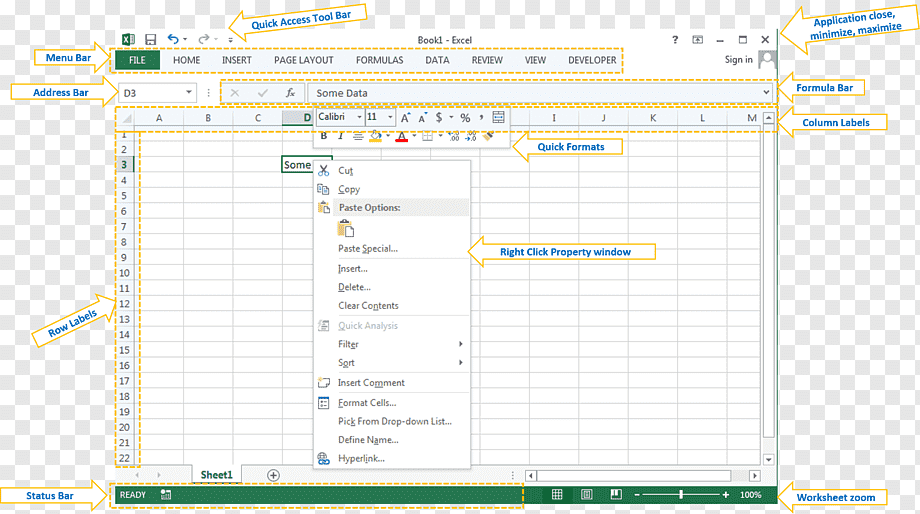The image size is (920, 514).
Task: Expand the formula bar with its chevron
Action: coord(766,92)
